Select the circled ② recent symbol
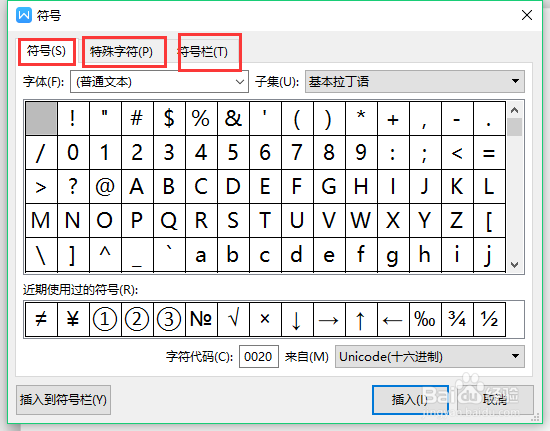550x431 pixels. [x=137, y=319]
